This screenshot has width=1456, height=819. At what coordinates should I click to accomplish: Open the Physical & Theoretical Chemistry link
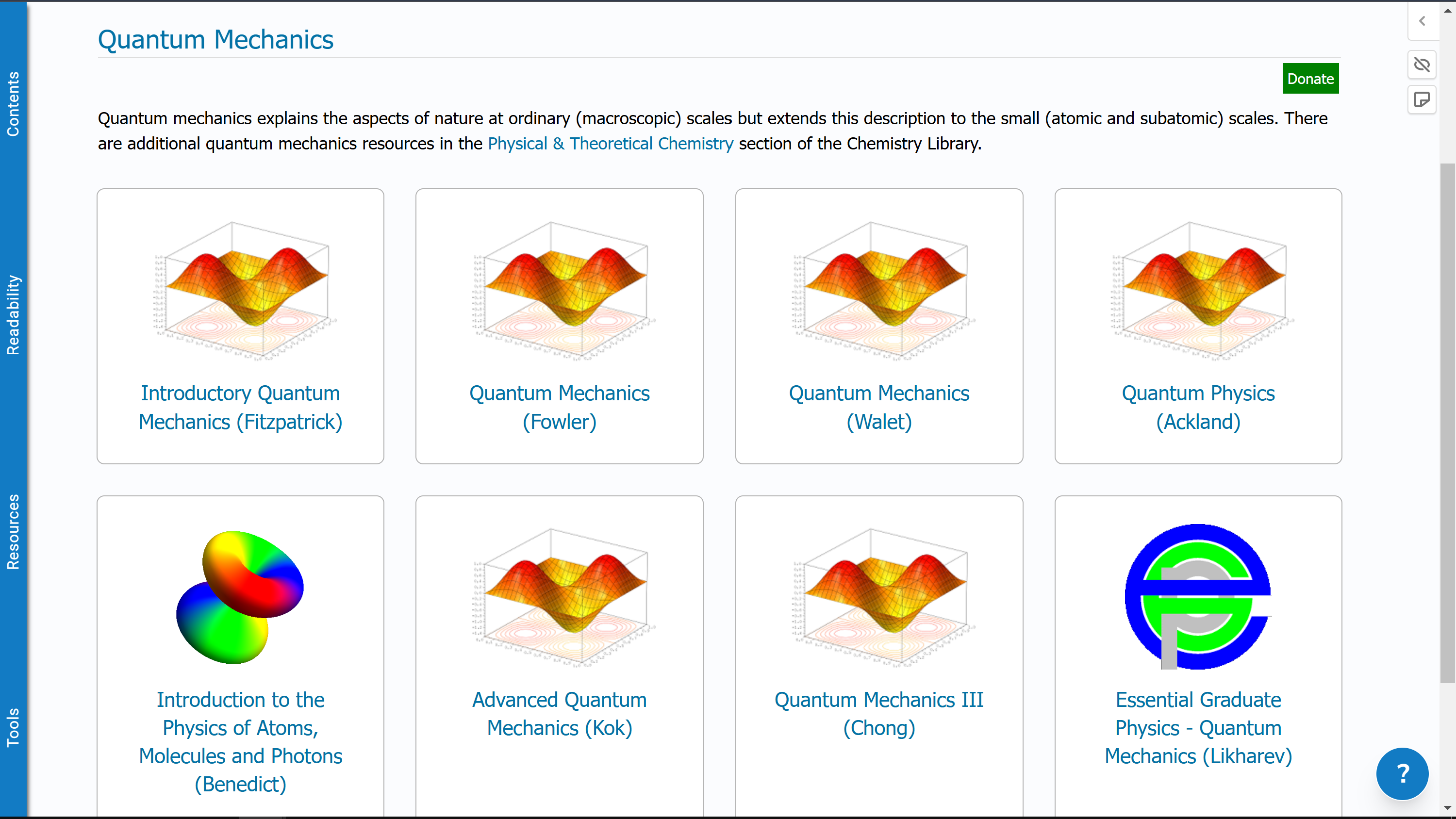[x=611, y=144]
